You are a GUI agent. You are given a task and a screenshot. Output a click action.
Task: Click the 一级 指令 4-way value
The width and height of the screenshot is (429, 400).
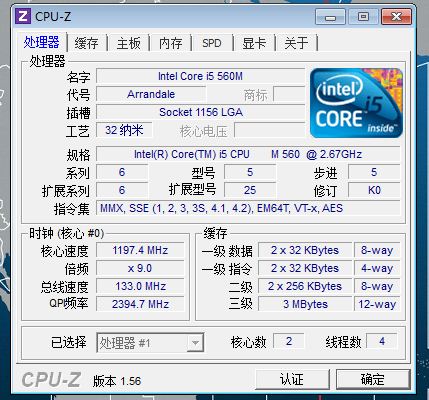[377, 268]
